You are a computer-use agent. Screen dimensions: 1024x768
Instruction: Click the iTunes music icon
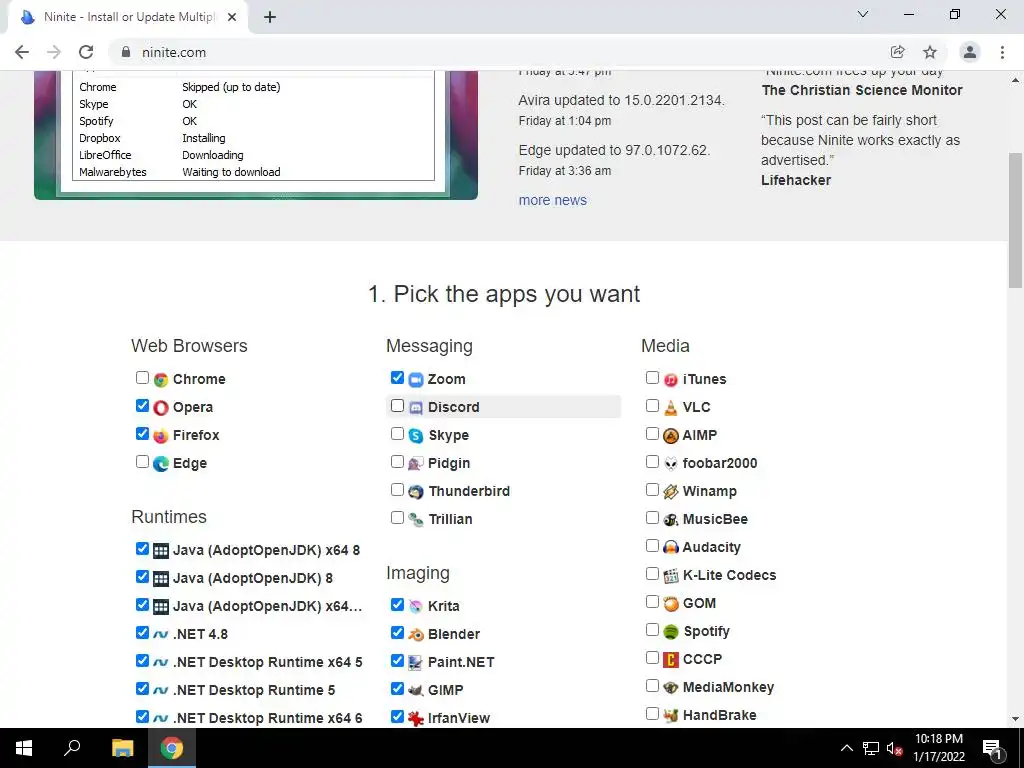[671, 379]
